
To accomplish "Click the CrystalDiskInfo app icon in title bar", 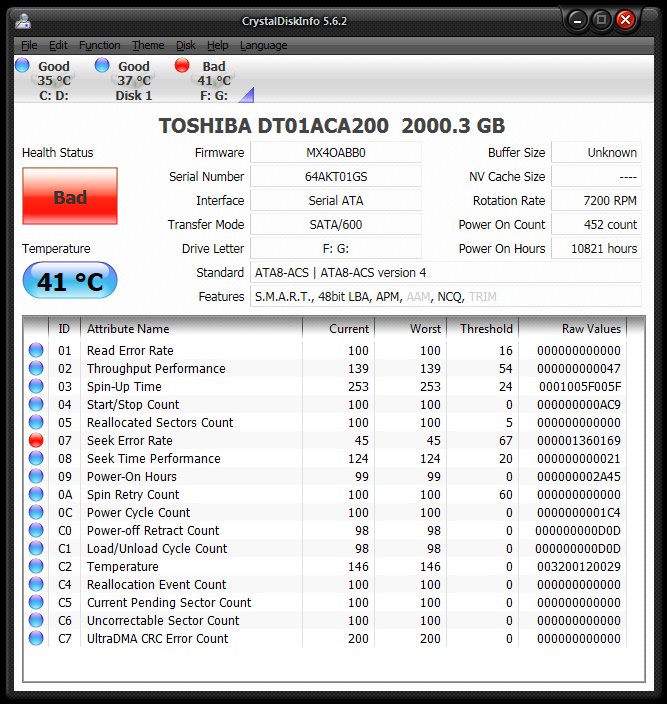I will [x=23, y=20].
